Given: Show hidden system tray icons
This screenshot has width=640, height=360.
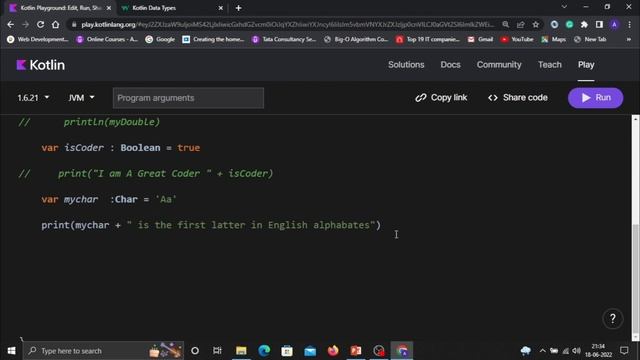Looking at the screenshot, I should (542, 351).
